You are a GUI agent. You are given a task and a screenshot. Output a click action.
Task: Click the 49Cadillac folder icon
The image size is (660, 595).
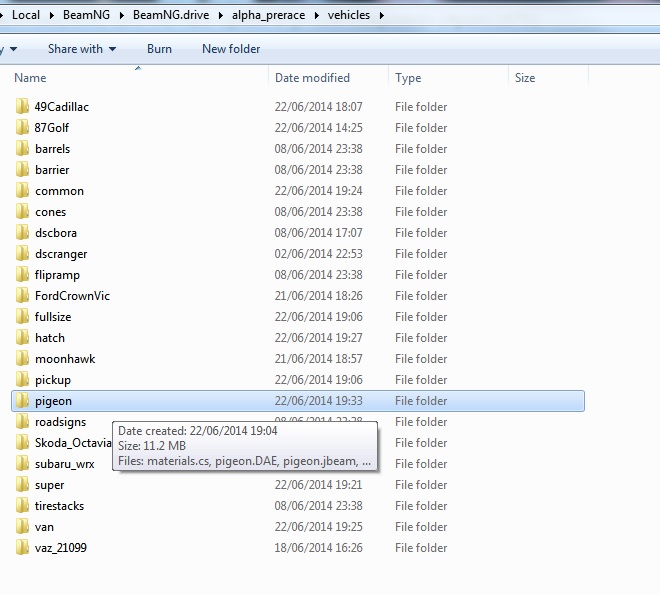pyautogui.click(x=22, y=106)
